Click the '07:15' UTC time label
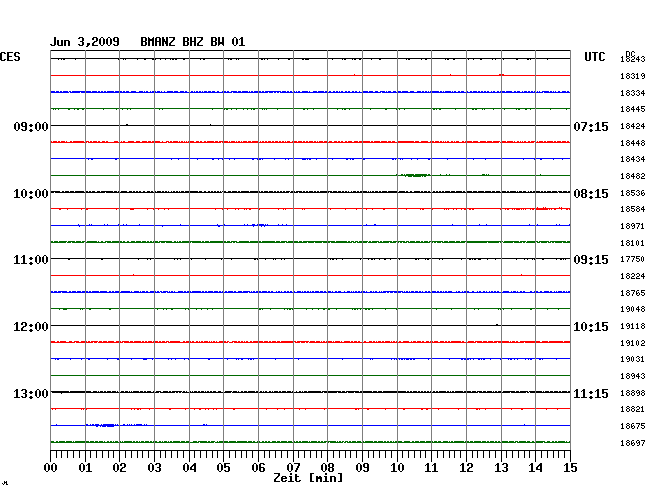 [591, 126]
